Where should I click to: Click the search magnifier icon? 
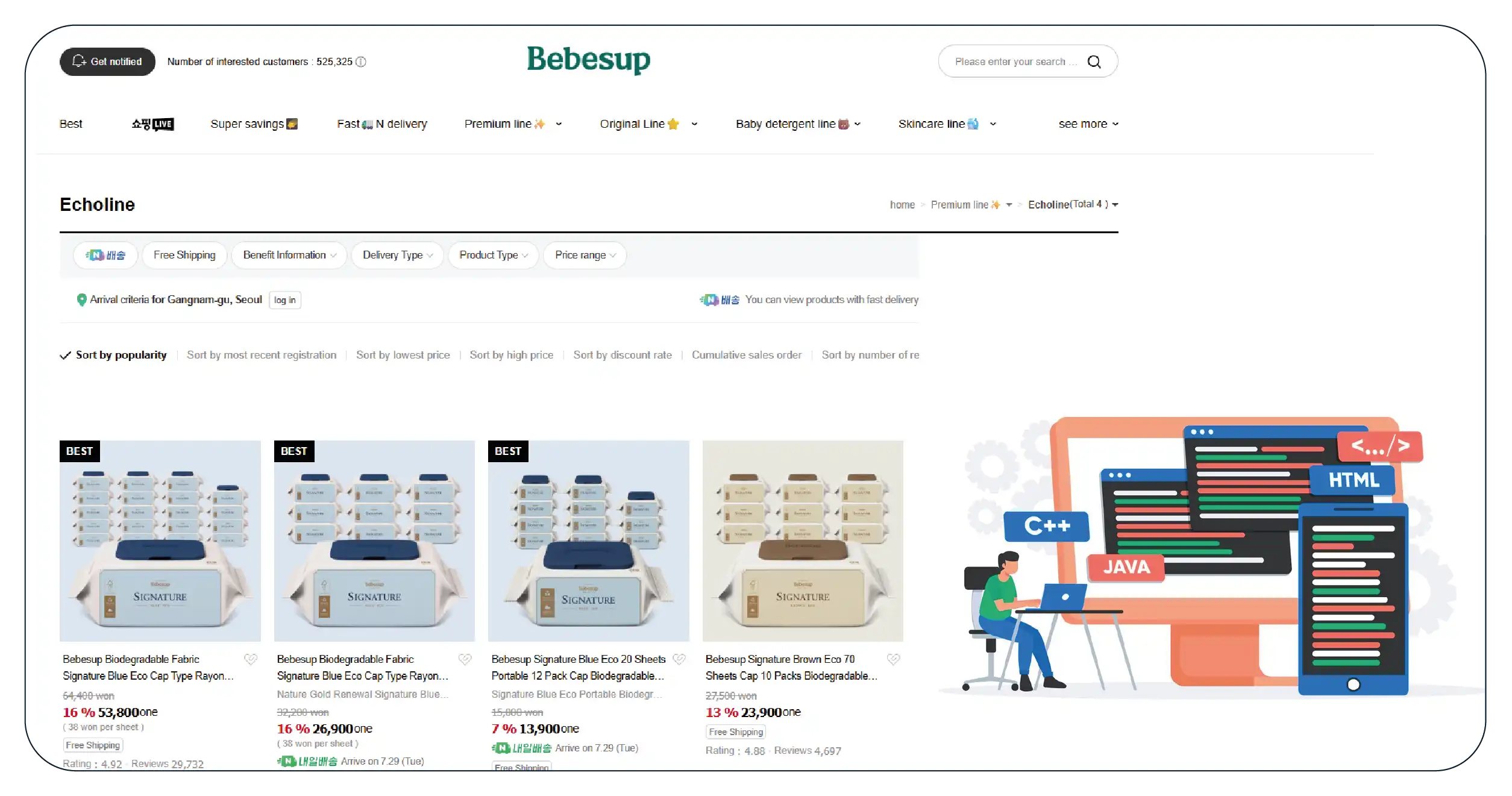coord(1094,61)
